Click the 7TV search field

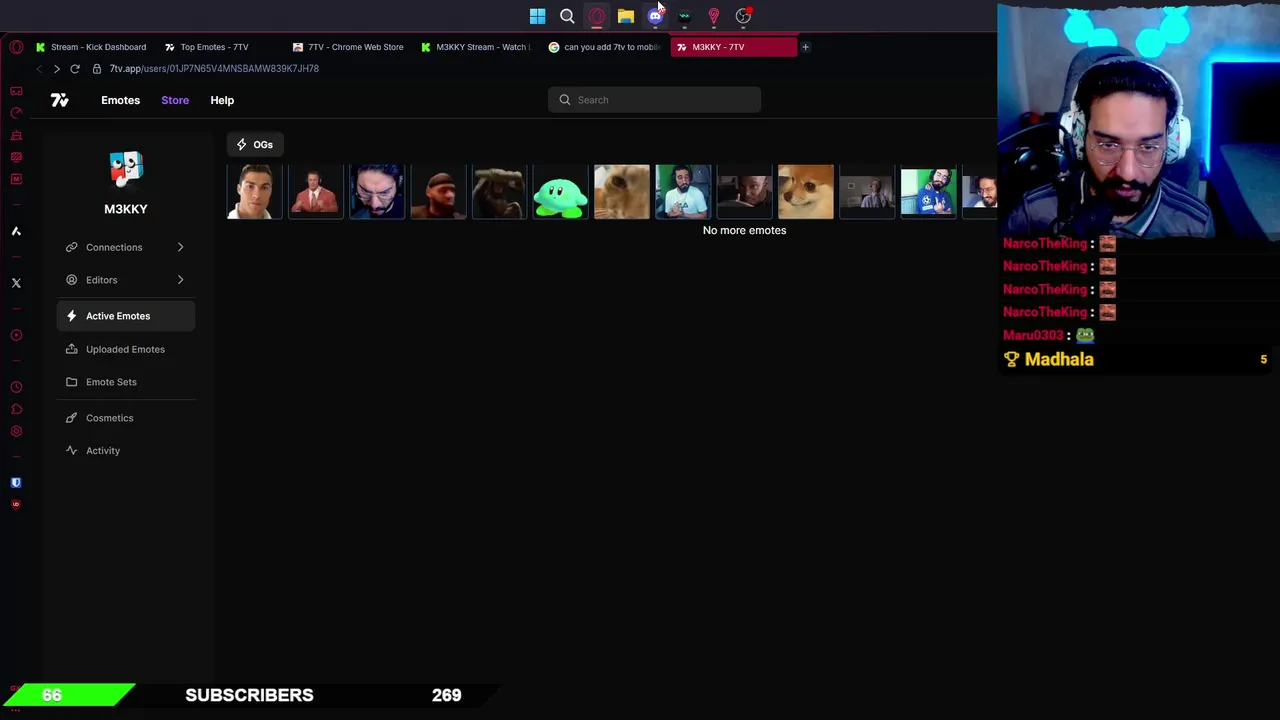coord(654,100)
